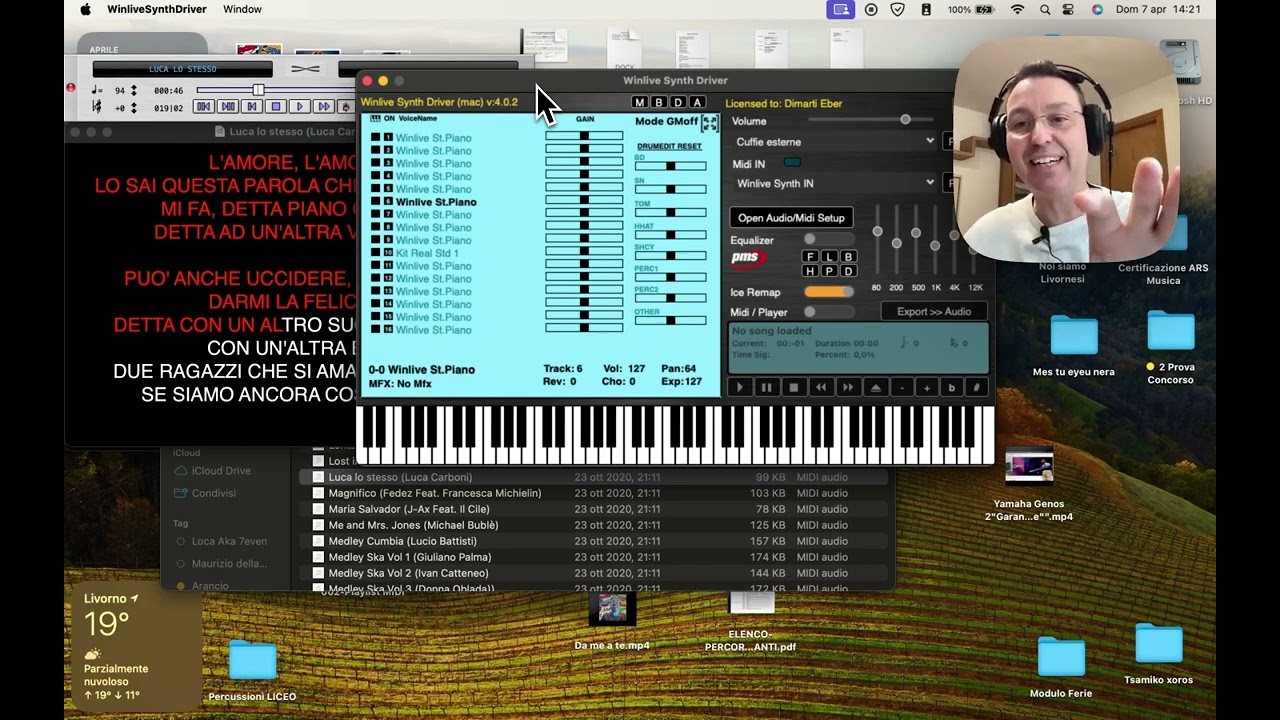Click the channel 1 gain slider

584,137
